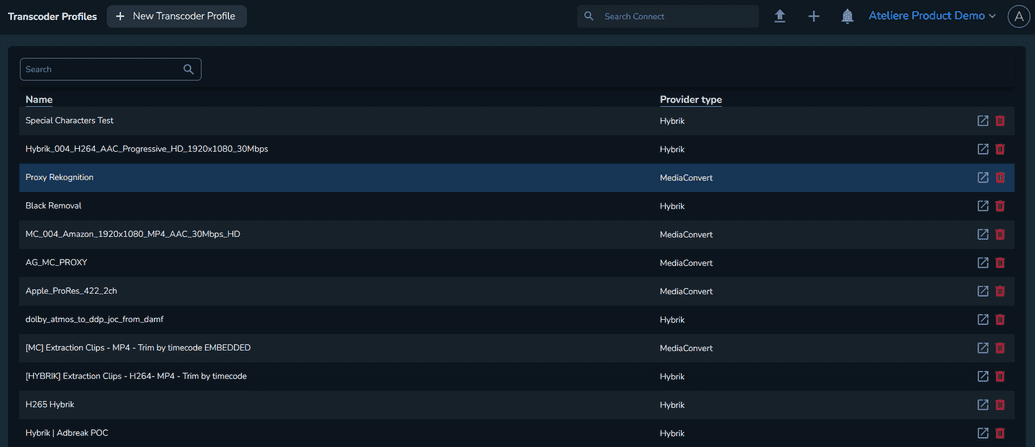
Task: Select the Special Characters Test row name
Action: point(69,121)
